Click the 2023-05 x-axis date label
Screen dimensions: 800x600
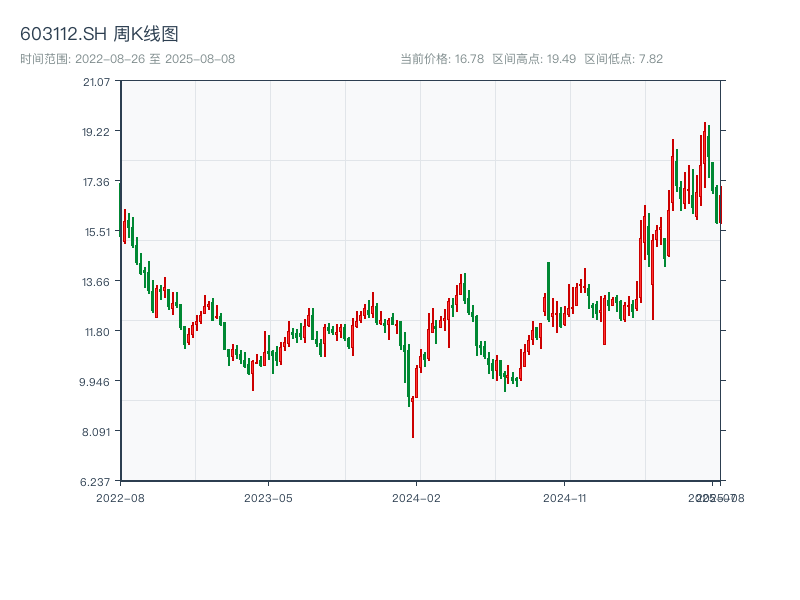tap(268, 497)
